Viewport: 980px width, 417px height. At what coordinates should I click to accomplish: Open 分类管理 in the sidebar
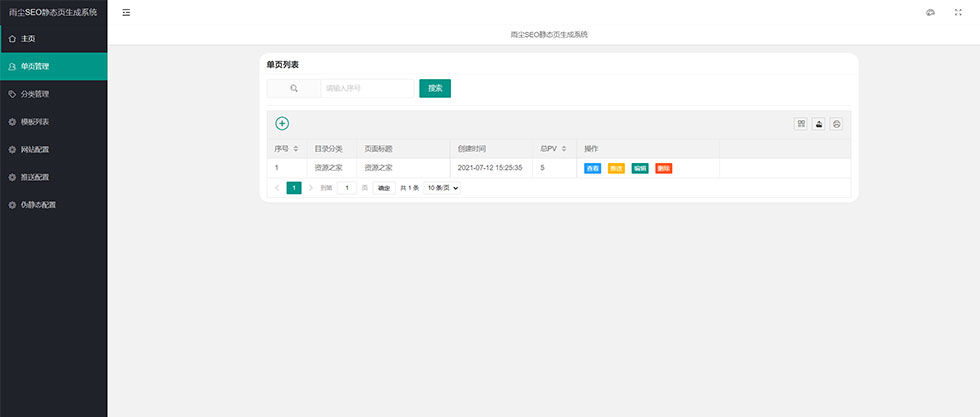(x=34, y=94)
